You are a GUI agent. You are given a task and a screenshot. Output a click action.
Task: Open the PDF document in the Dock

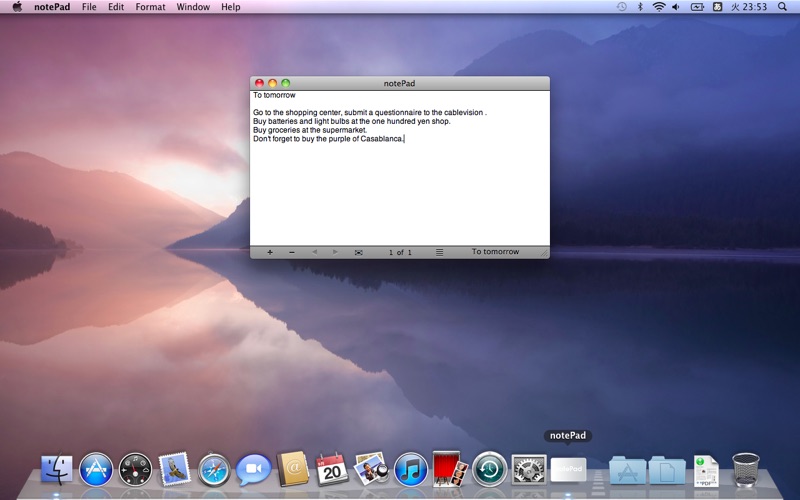click(x=707, y=470)
